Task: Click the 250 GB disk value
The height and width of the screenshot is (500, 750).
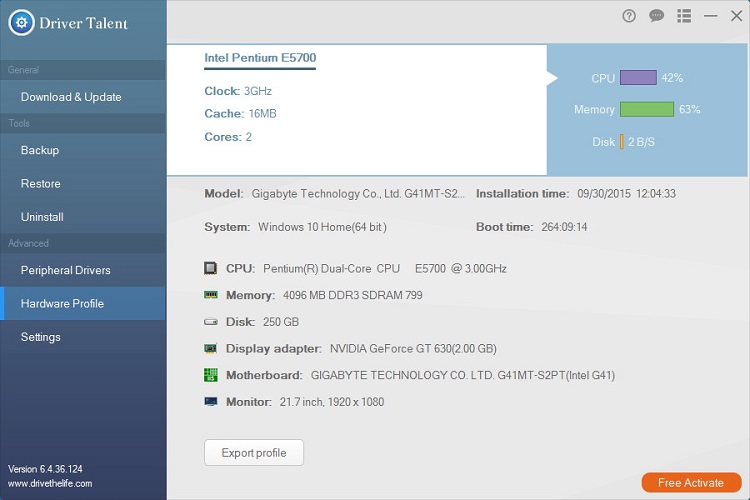Action: (281, 322)
